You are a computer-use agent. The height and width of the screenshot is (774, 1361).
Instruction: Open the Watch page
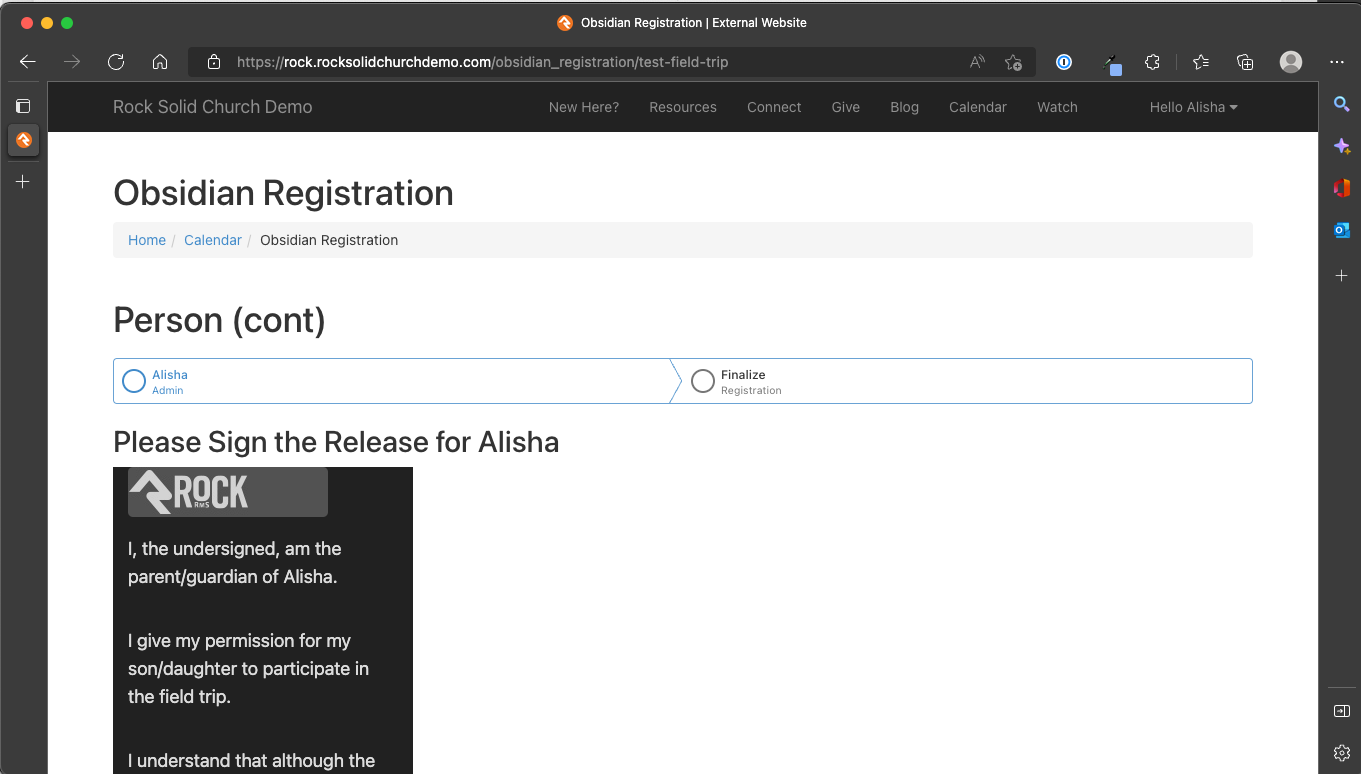pyautogui.click(x=1057, y=107)
